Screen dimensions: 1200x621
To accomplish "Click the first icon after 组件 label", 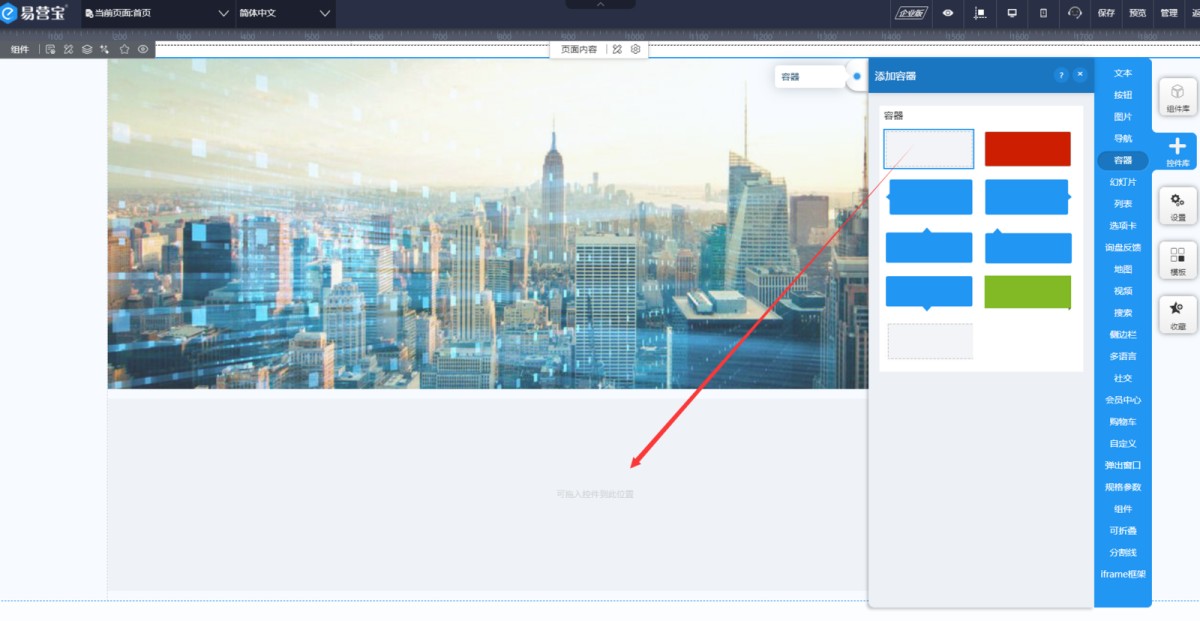I will (x=50, y=49).
